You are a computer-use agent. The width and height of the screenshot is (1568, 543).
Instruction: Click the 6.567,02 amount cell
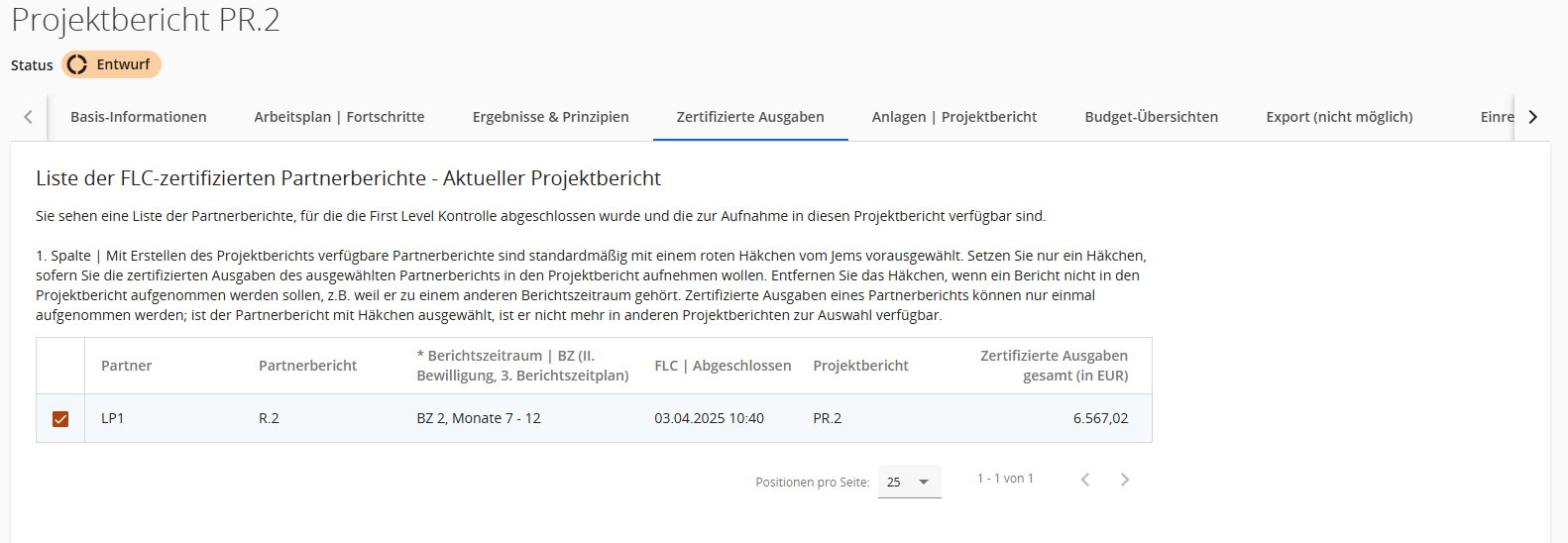(1100, 418)
